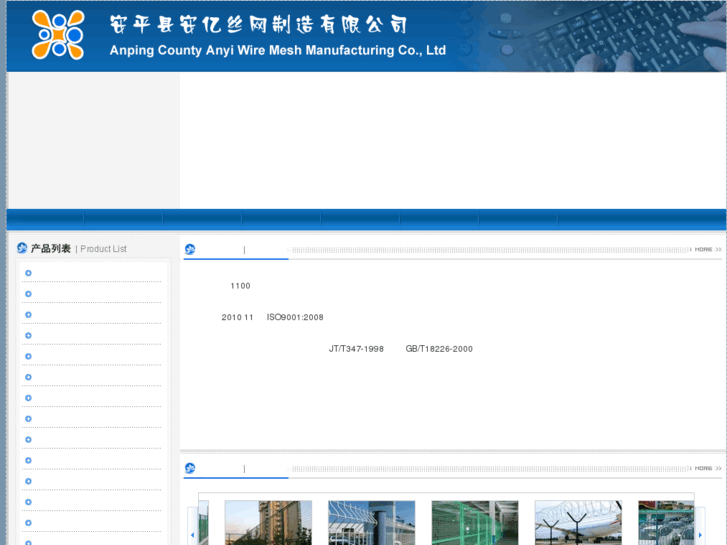727x545 pixels.
Task: Click the third bullet icon in Product List
Action: pos(28,315)
